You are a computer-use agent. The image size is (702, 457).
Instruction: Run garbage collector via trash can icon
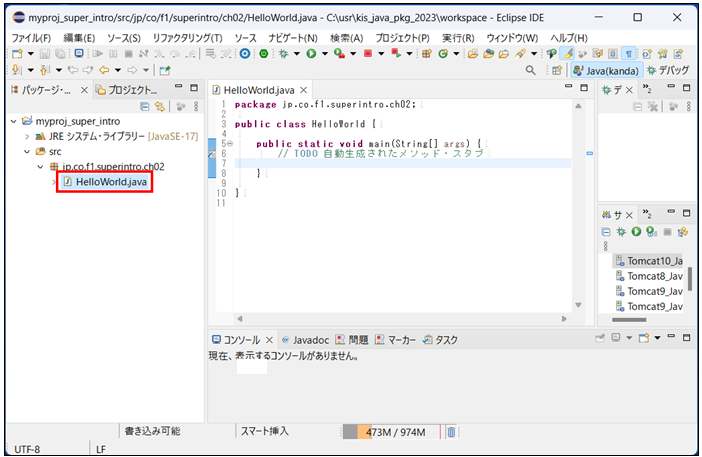pyautogui.click(x=451, y=432)
